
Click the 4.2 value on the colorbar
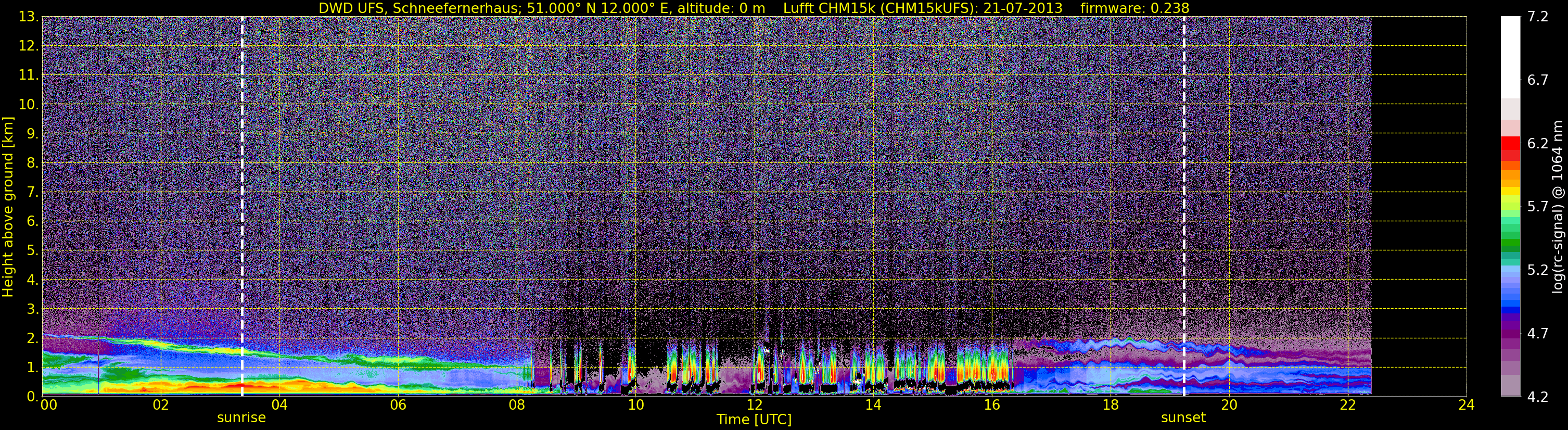click(x=1538, y=397)
